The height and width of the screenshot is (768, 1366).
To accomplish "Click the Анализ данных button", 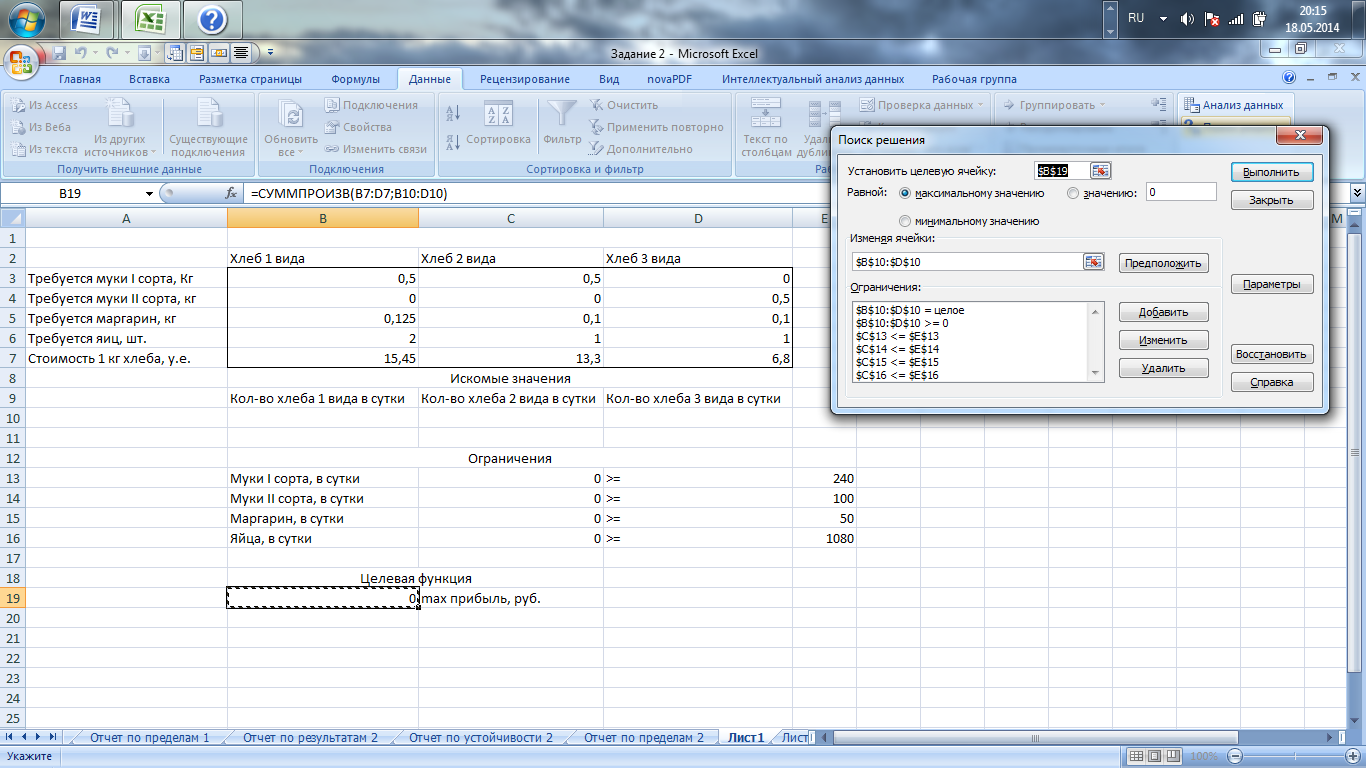I will pos(1234,105).
